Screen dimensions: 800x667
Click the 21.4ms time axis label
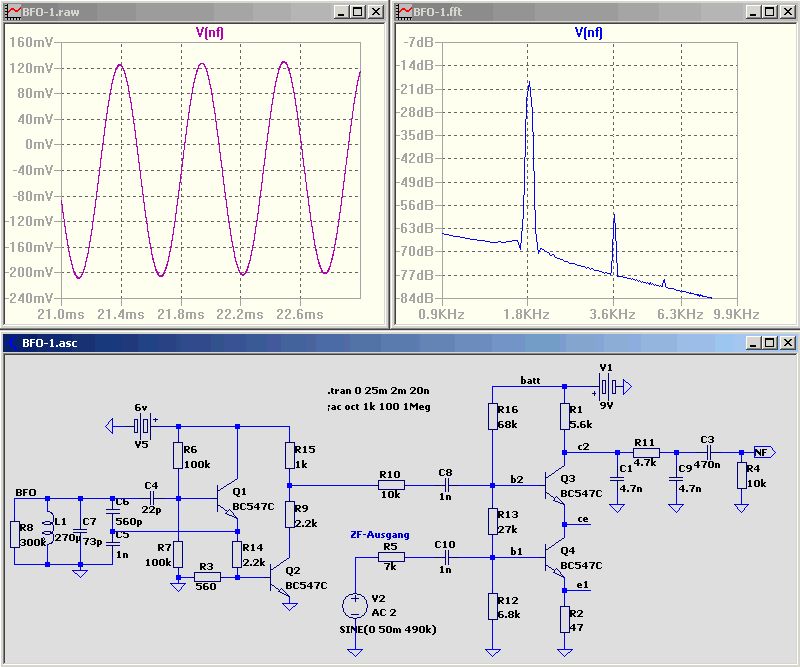(x=121, y=314)
